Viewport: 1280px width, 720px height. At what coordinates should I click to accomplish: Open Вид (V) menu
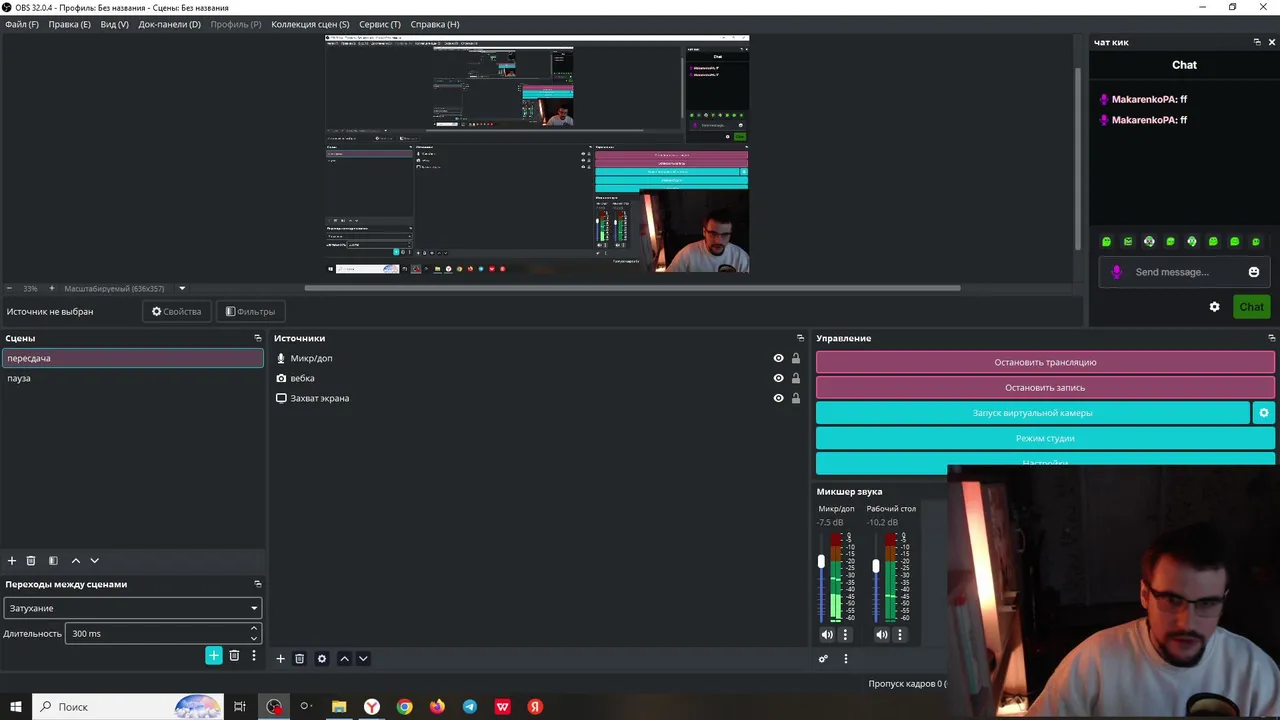[x=114, y=24]
